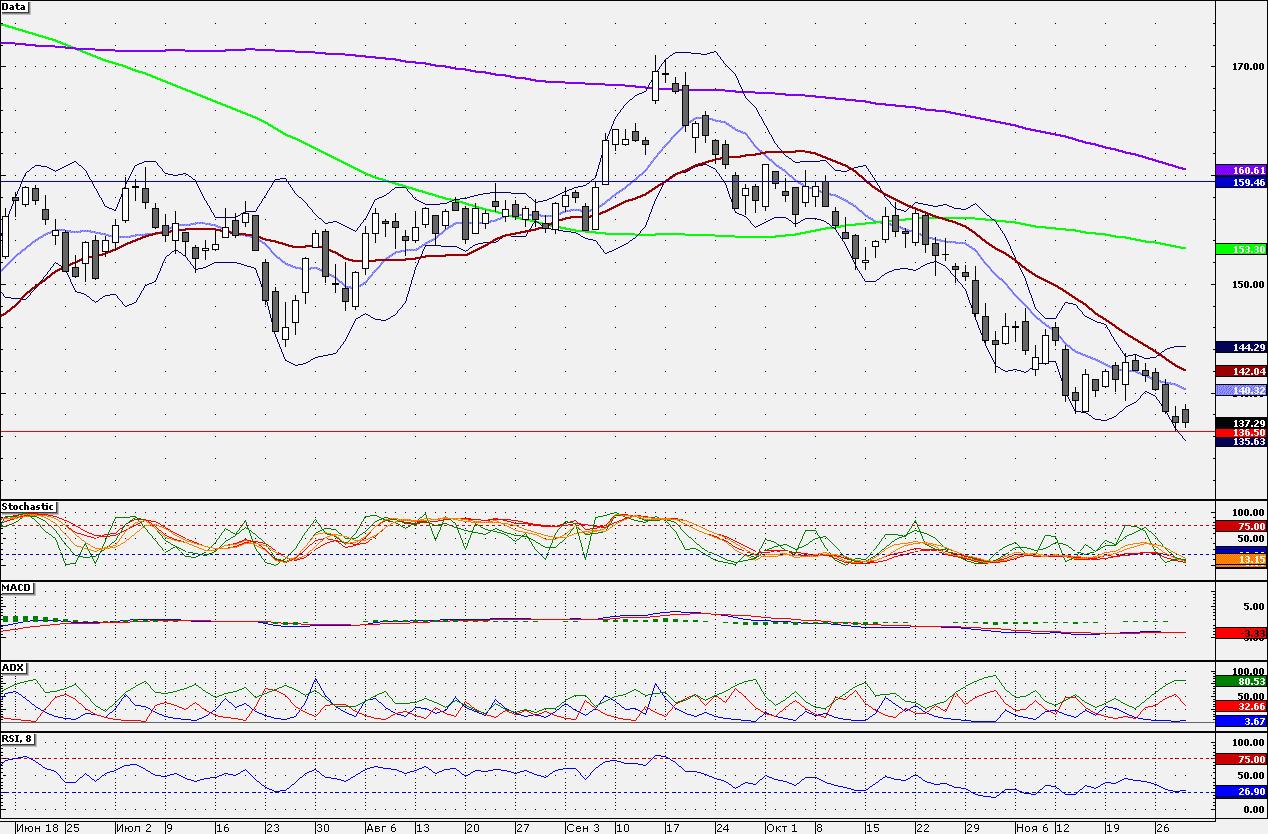Click the blue 159.46 level tag

[1240, 183]
